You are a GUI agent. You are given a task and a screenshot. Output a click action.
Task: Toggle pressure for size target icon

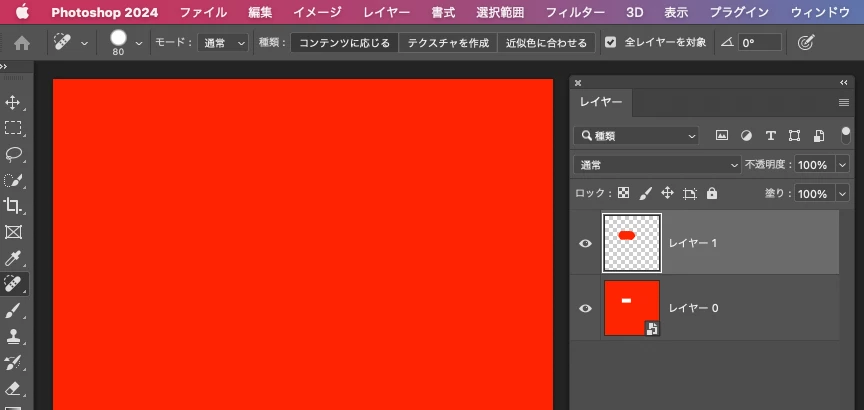(x=806, y=42)
